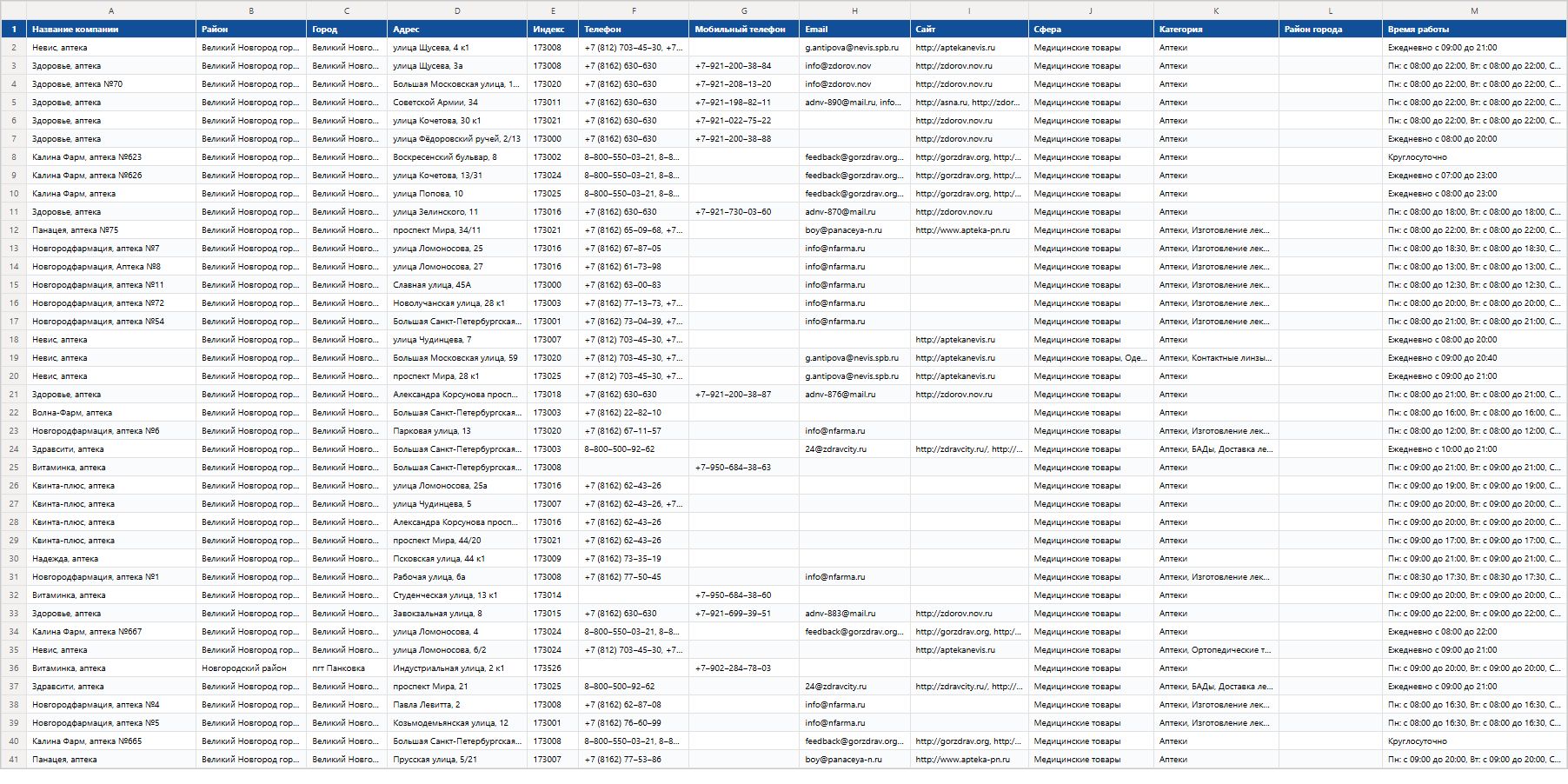Screen dimensions: 1568x784
Task: Select cell "Калина Фарм, аптека №665"
Action: [x=111, y=741]
